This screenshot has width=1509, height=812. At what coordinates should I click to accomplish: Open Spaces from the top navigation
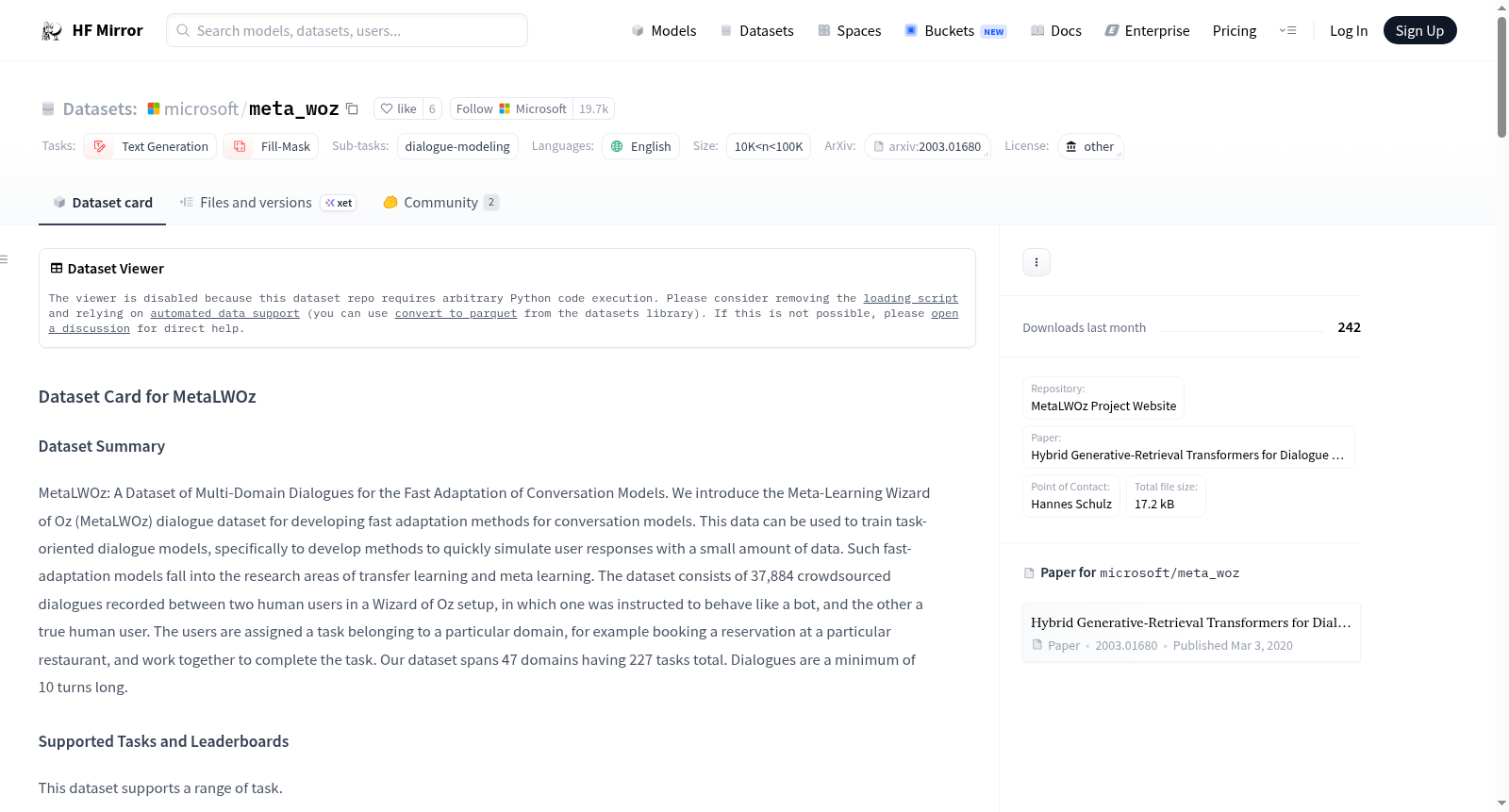pyautogui.click(x=849, y=30)
